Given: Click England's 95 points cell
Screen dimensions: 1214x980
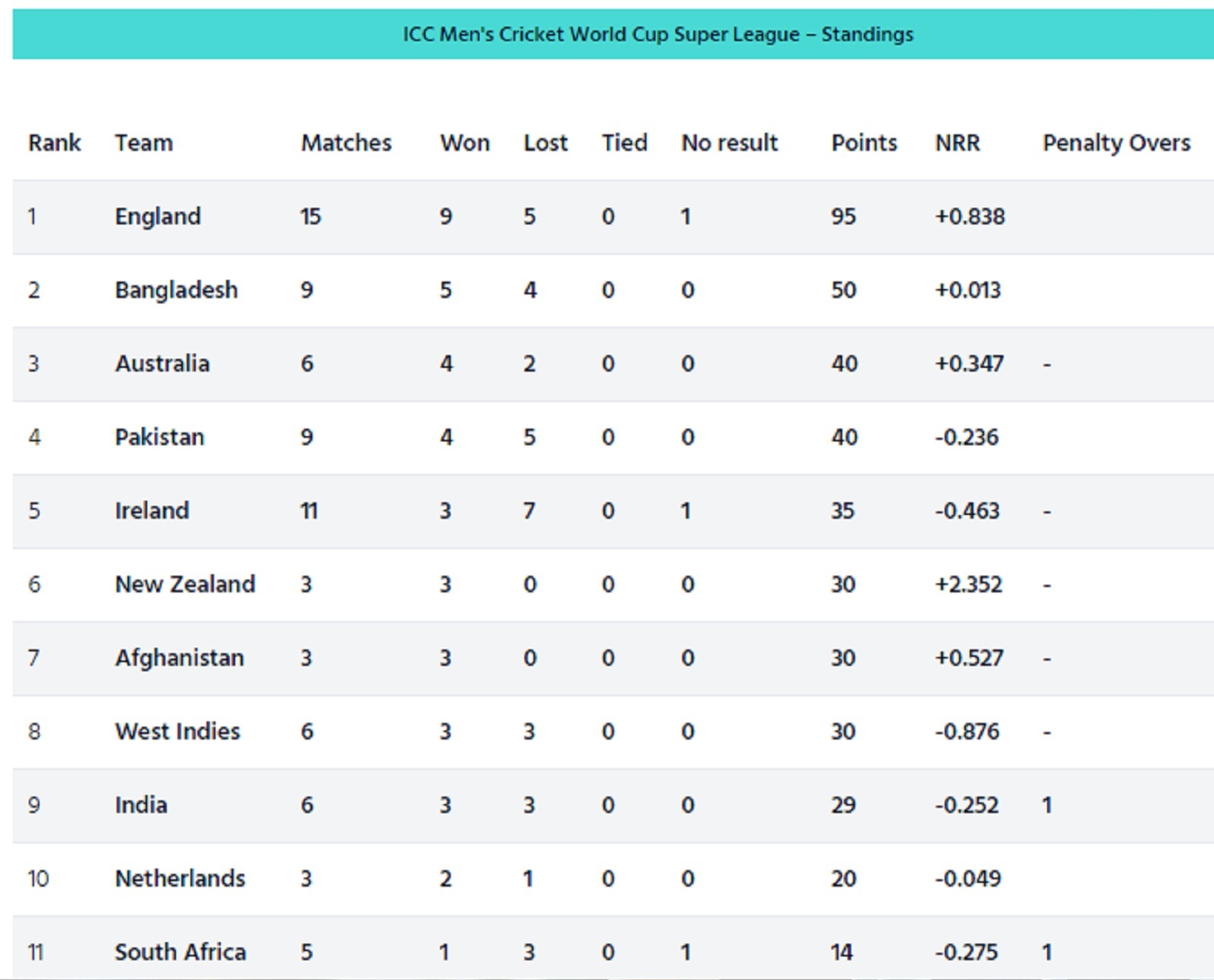Looking at the screenshot, I should click(844, 217).
